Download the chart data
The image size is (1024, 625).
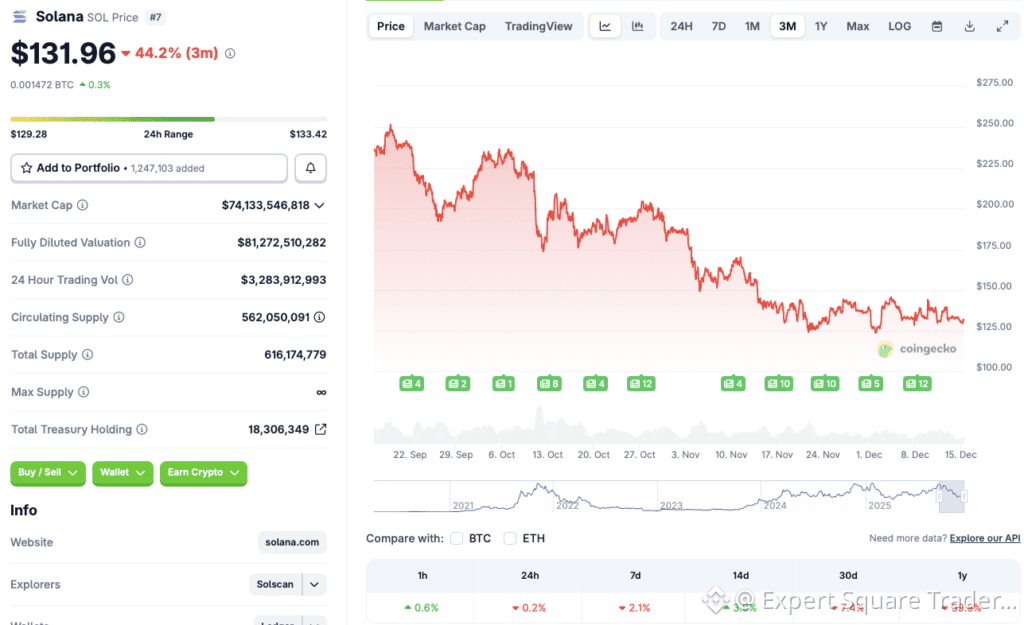968,26
